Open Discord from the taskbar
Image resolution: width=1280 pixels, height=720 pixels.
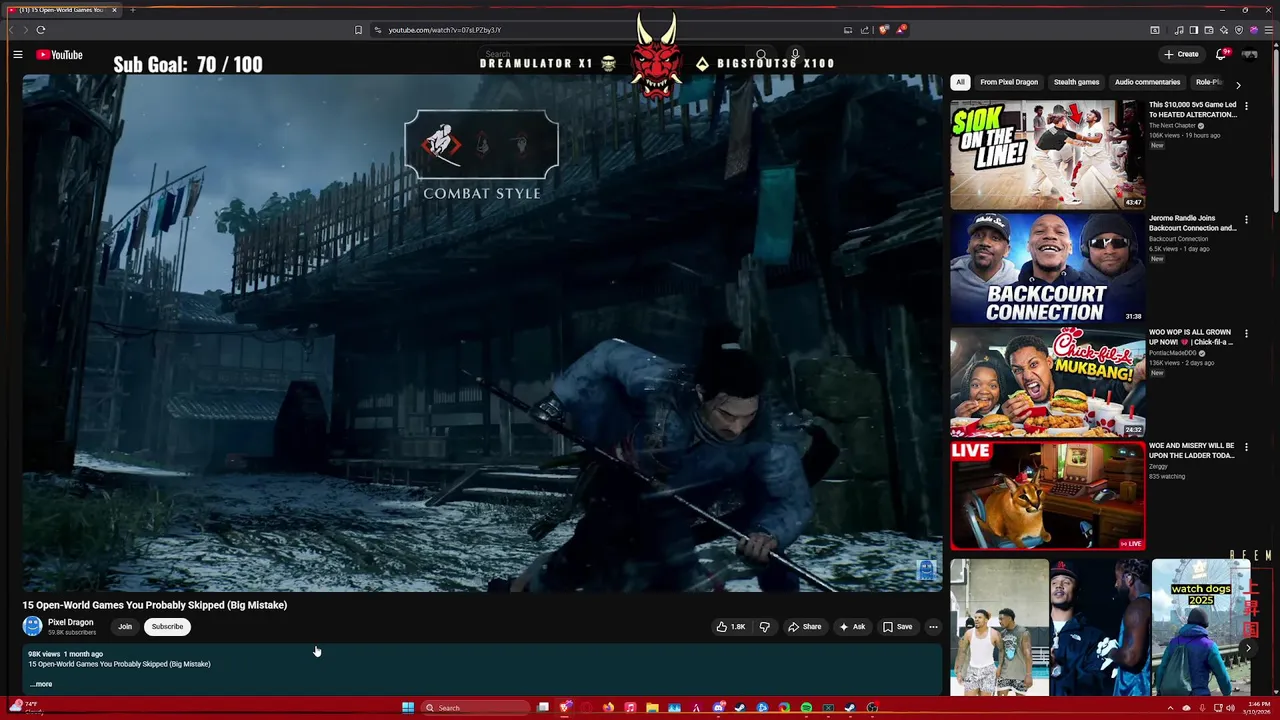[x=718, y=708]
